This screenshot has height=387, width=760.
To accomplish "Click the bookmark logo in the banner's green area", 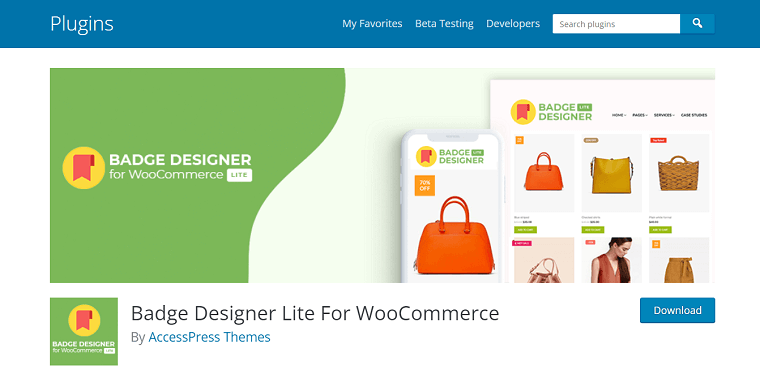I will click(83, 168).
